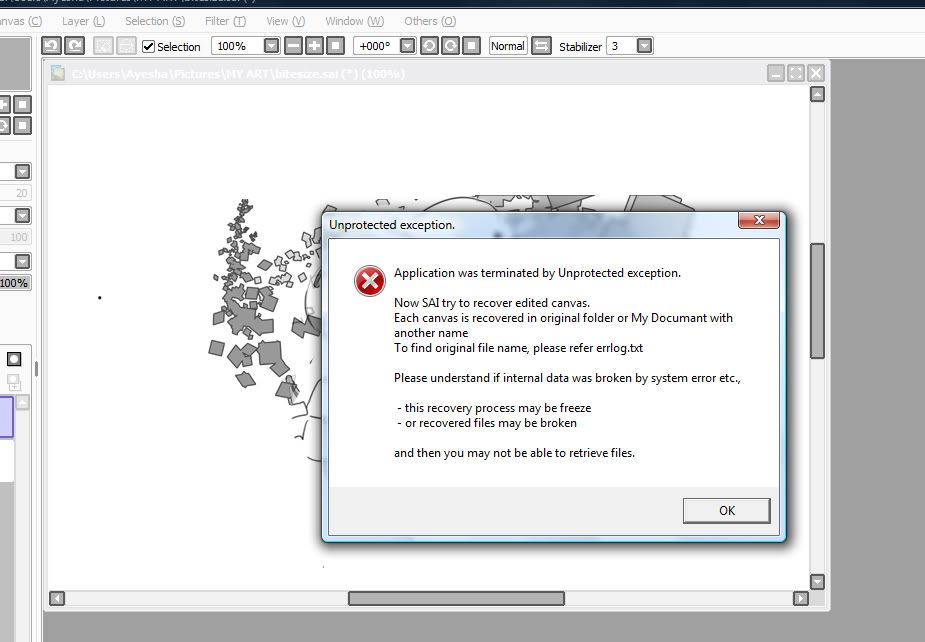Viewport: 925px width, 642px height.
Task: Open the Window (W) menu
Action: pos(355,21)
